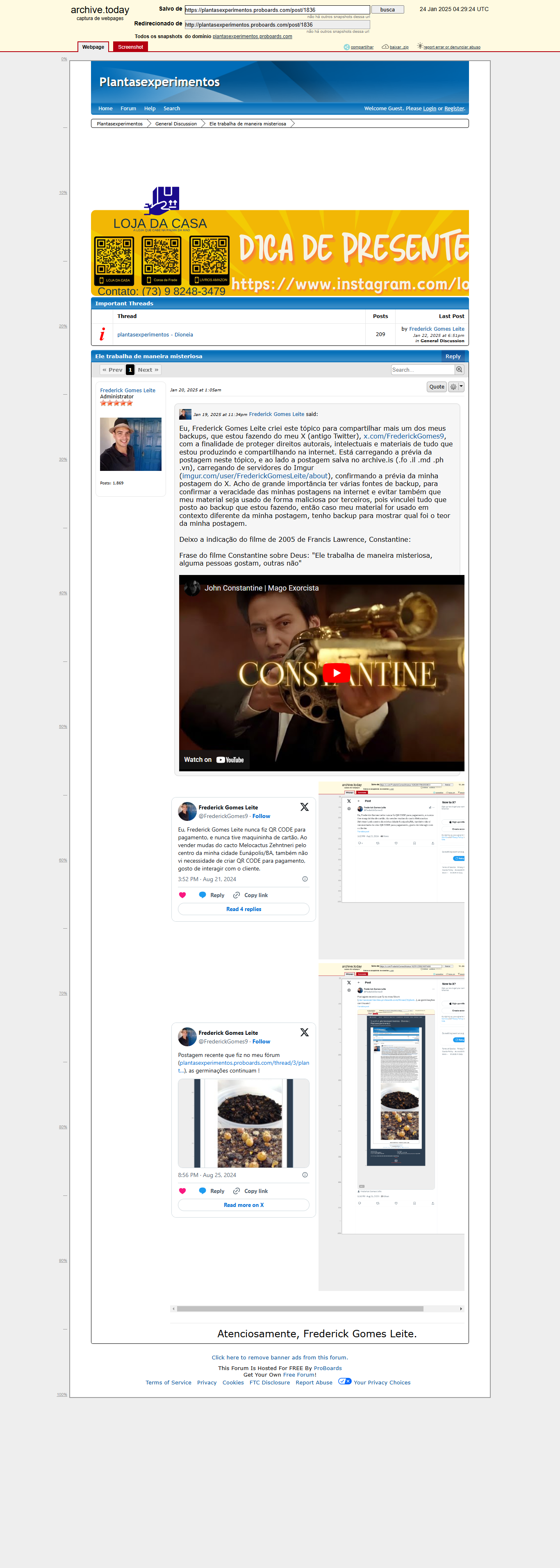560x1568 pixels.
Task: Click the horizontal scrollbar under the post
Action: click(300, 1308)
